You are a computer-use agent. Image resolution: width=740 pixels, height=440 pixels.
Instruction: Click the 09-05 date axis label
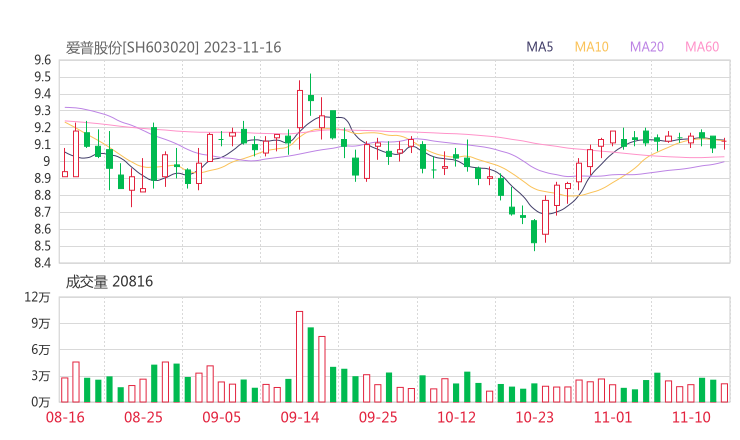point(221,417)
